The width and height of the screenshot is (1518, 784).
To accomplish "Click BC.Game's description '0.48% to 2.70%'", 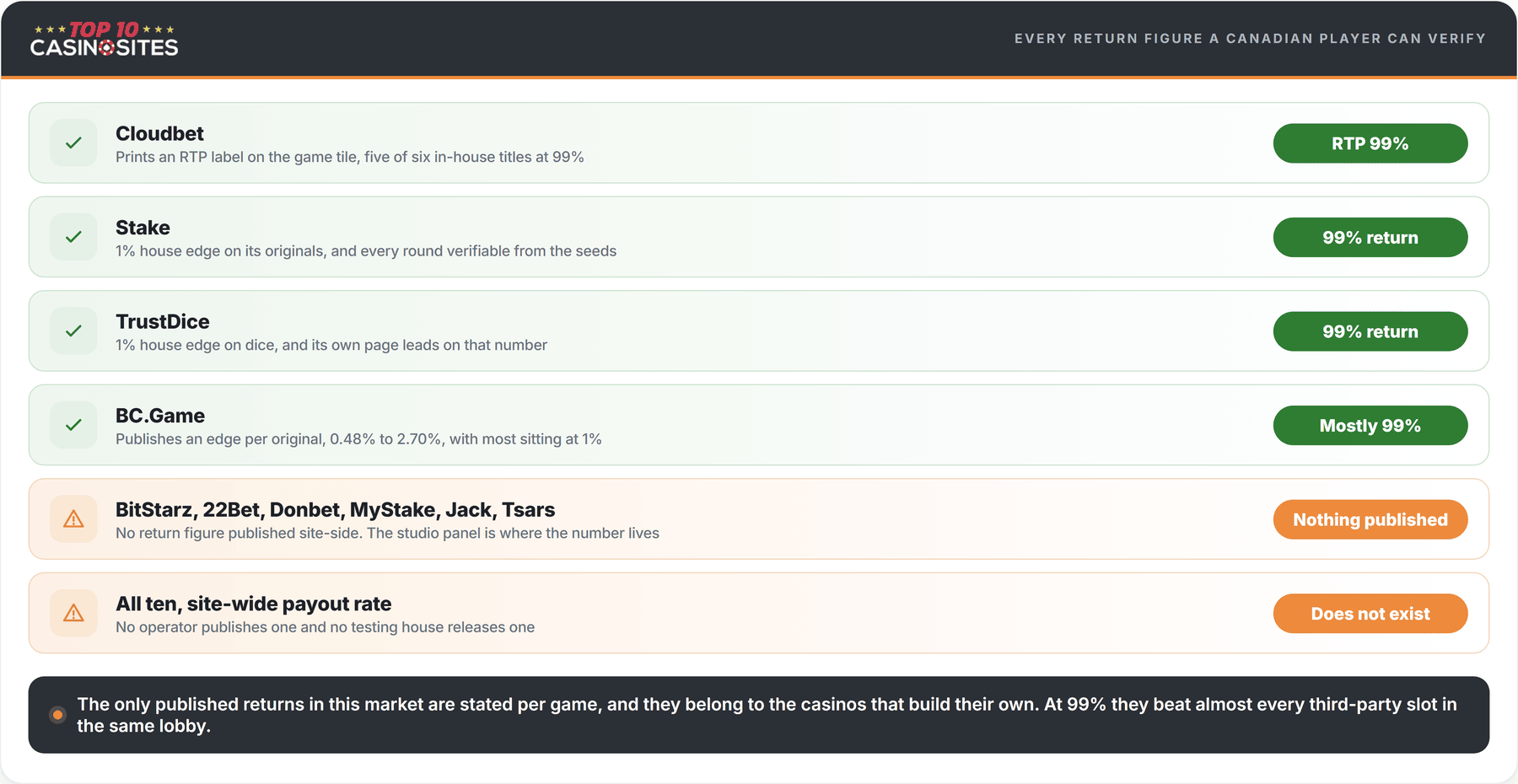I will (386, 439).
